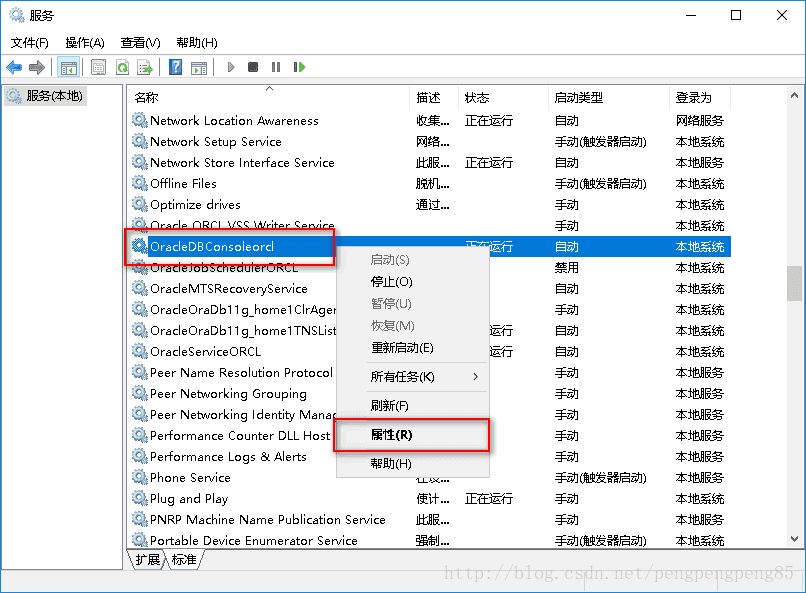The height and width of the screenshot is (593, 806).
Task: Click the services app icon in title bar
Action: coord(16,15)
